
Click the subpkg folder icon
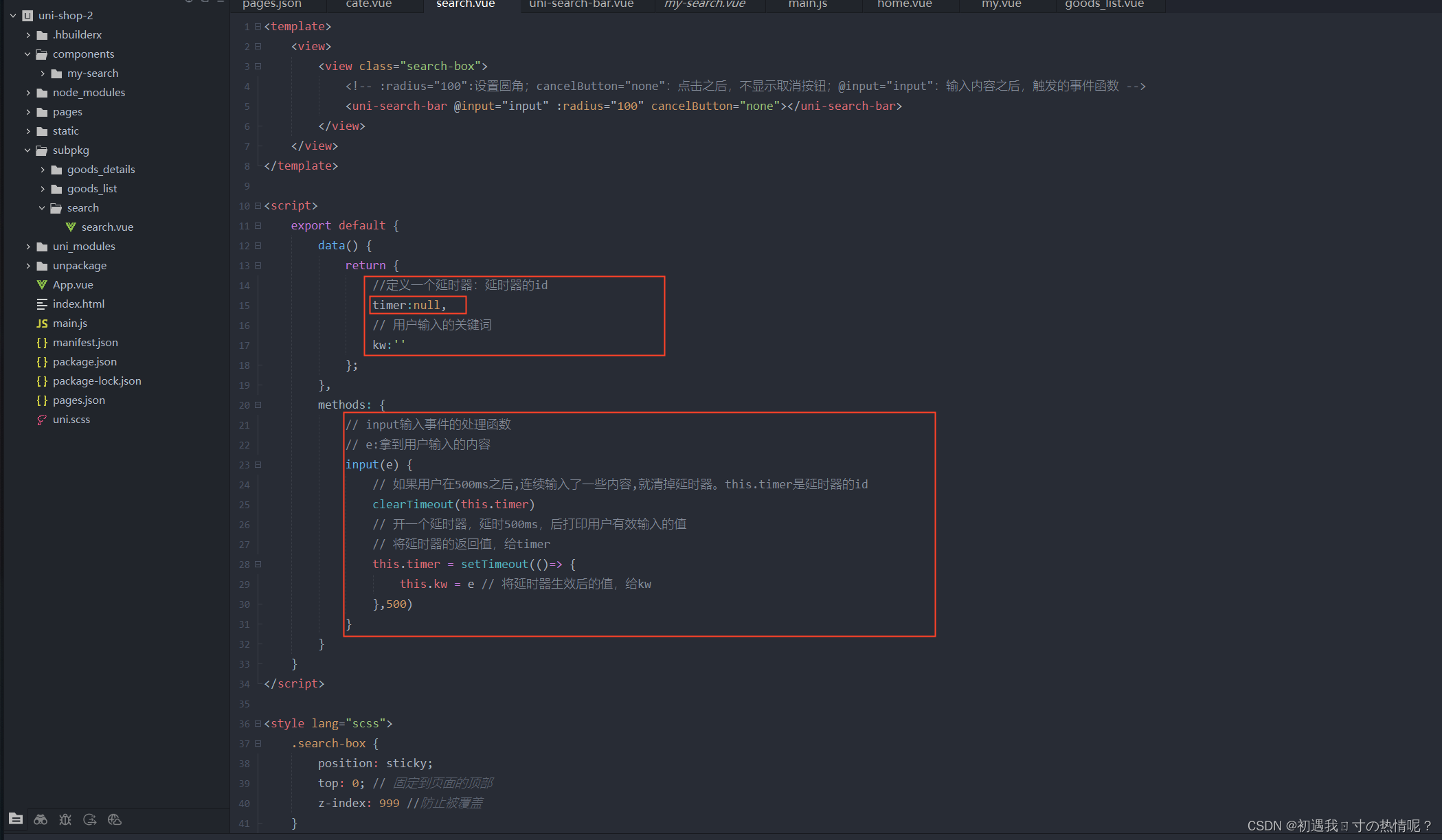click(42, 150)
